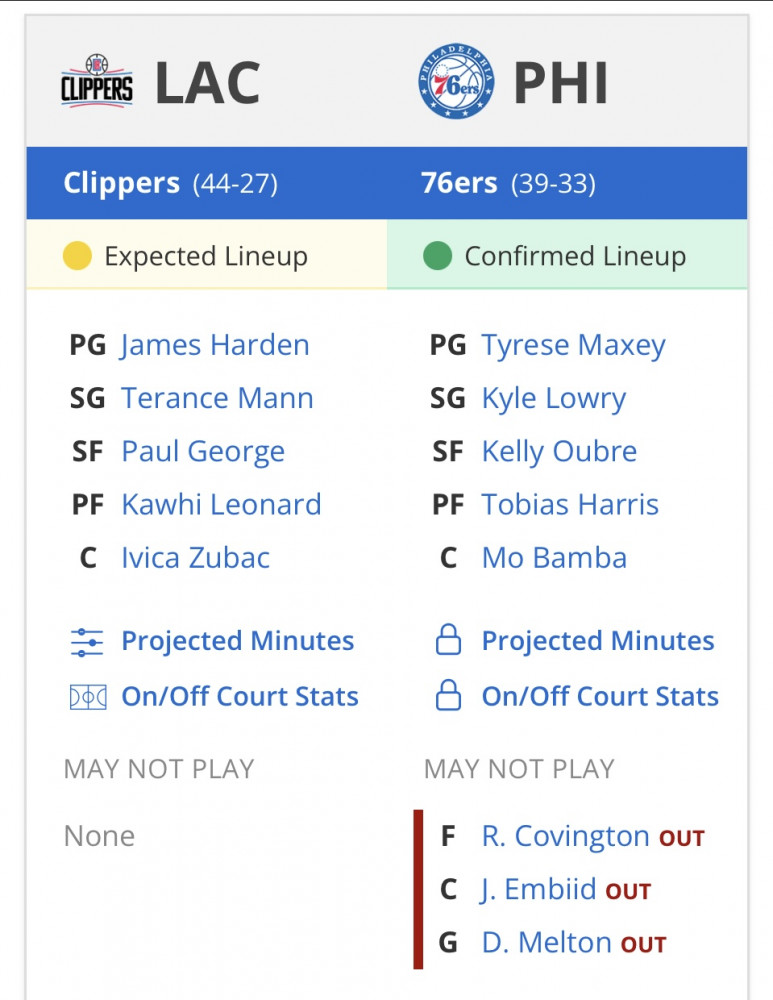The image size is (773, 1000).
Task: Open 76ers On/Off Court Stats link
Action: [x=600, y=696]
